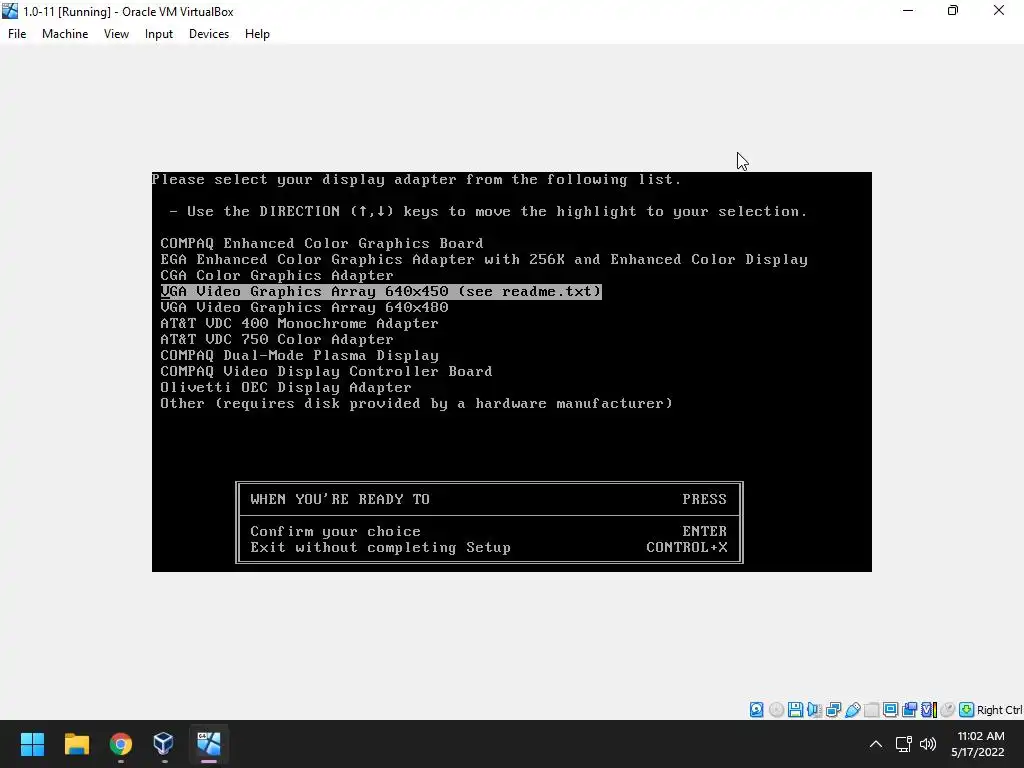Image resolution: width=1024 pixels, height=768 pixels.
Task: Minimize the VirtualBox window
Action: 908,10
